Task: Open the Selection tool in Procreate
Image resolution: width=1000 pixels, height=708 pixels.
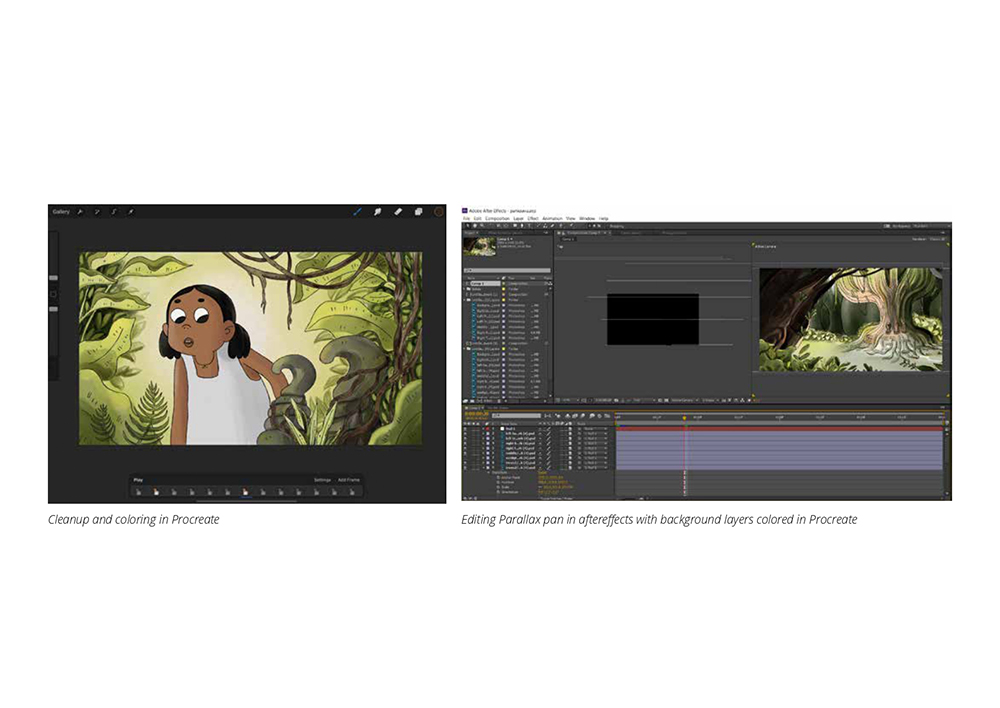Action: [x=114, y=212]
